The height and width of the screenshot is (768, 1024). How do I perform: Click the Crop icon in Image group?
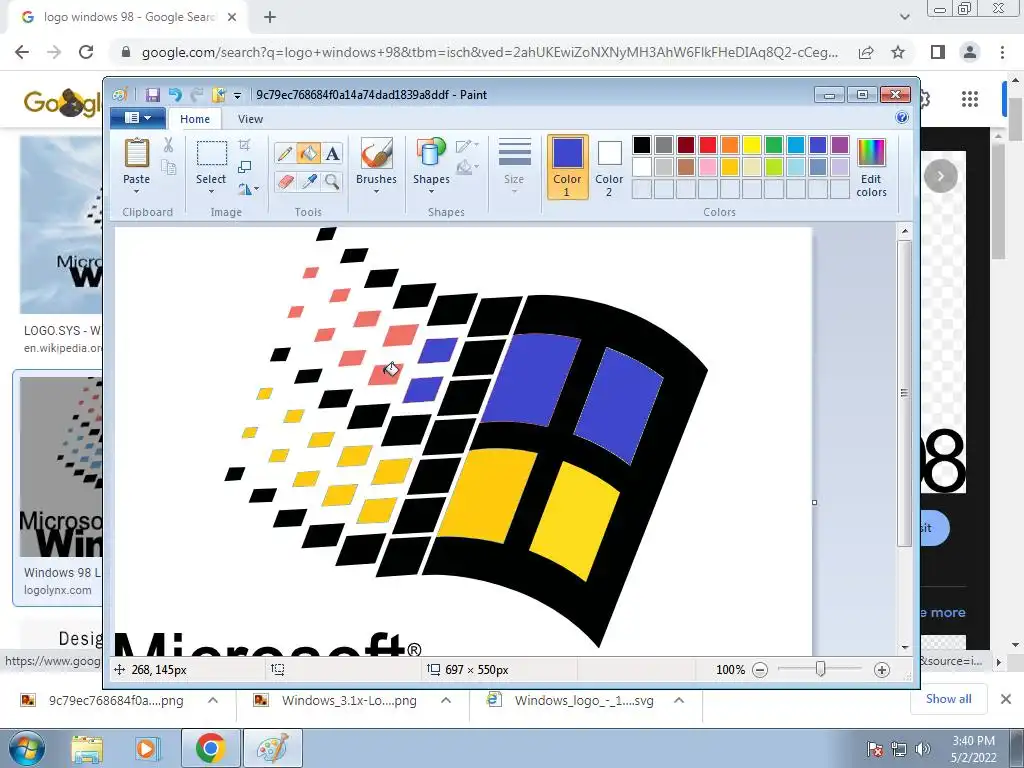(244, 144)
